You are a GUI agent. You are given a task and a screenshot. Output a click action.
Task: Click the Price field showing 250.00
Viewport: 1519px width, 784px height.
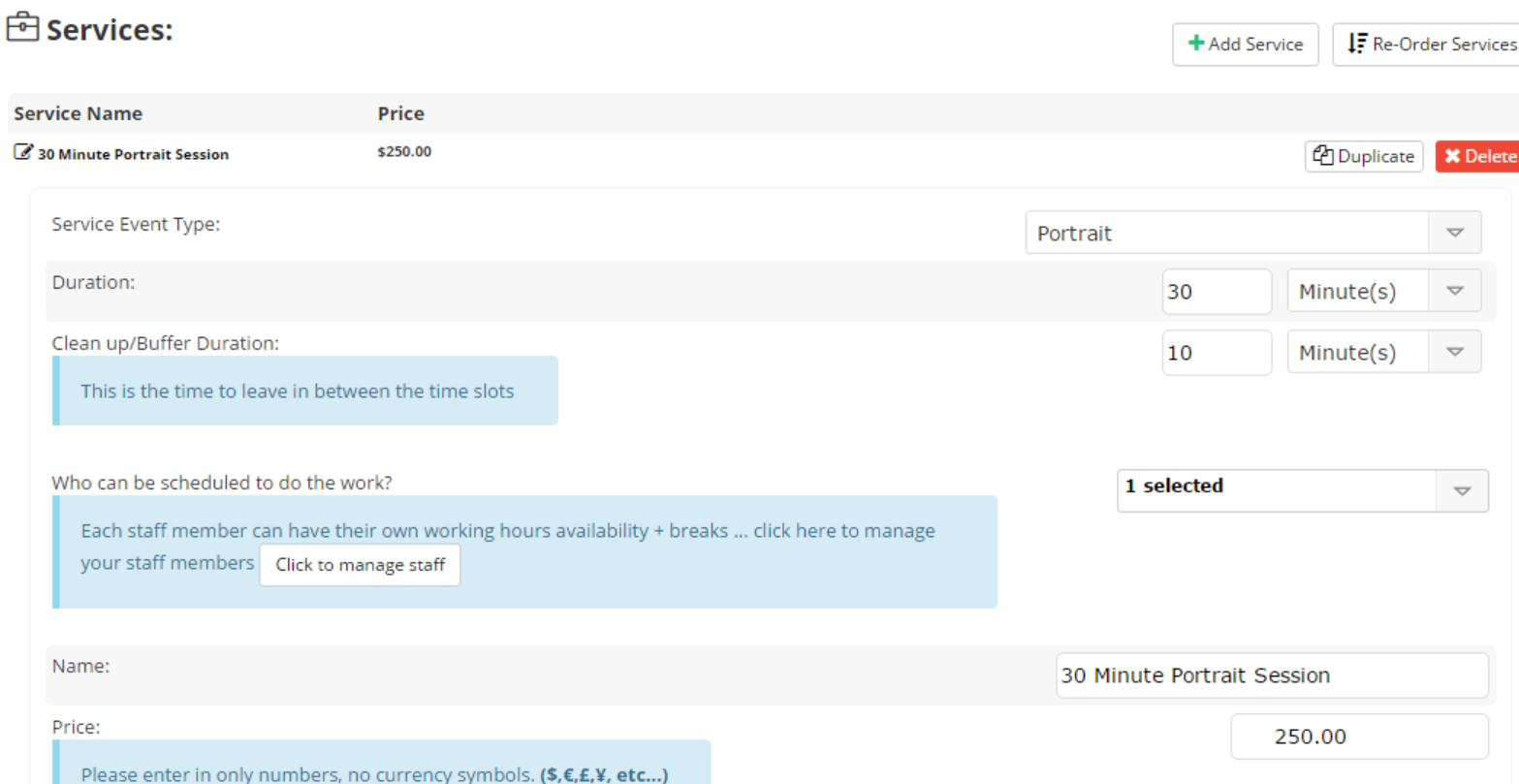(1359, 737)
